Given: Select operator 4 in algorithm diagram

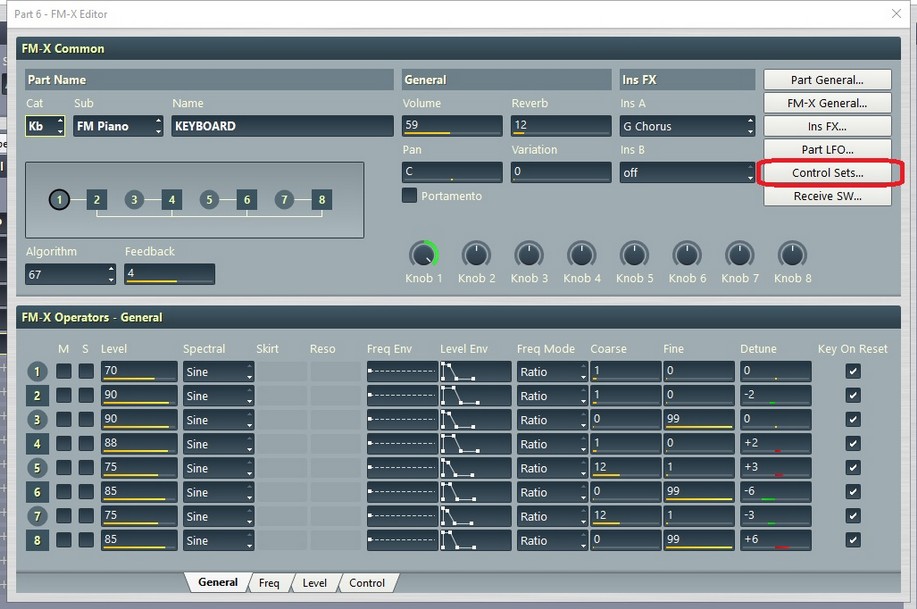Looking at the screenshot, I should 172,199.
